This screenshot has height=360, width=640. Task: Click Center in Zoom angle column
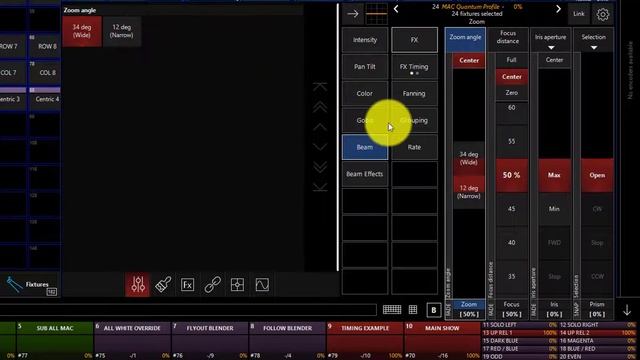click(469, 60)
